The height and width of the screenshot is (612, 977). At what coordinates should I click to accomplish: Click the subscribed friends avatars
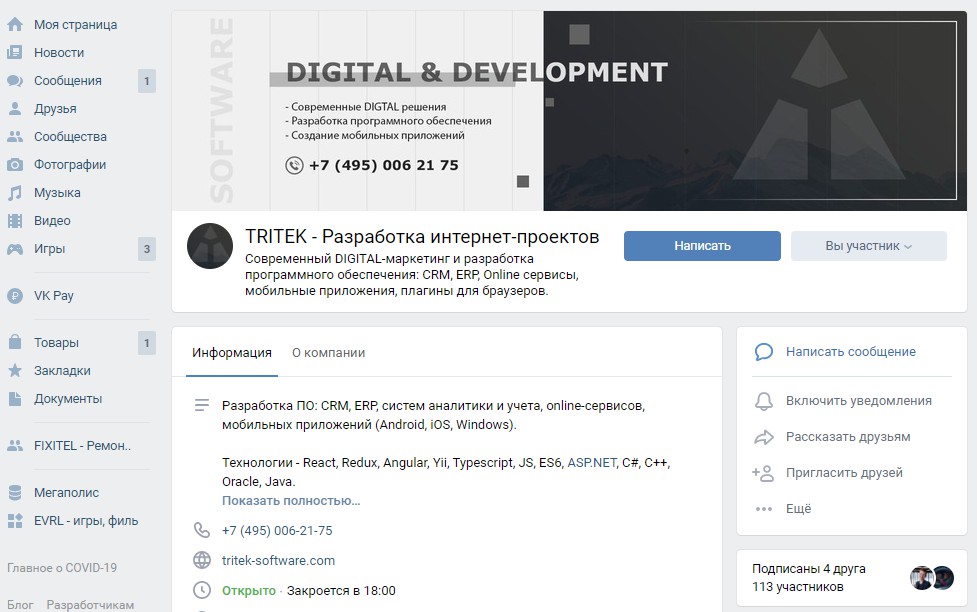click(x=932, y=578)
